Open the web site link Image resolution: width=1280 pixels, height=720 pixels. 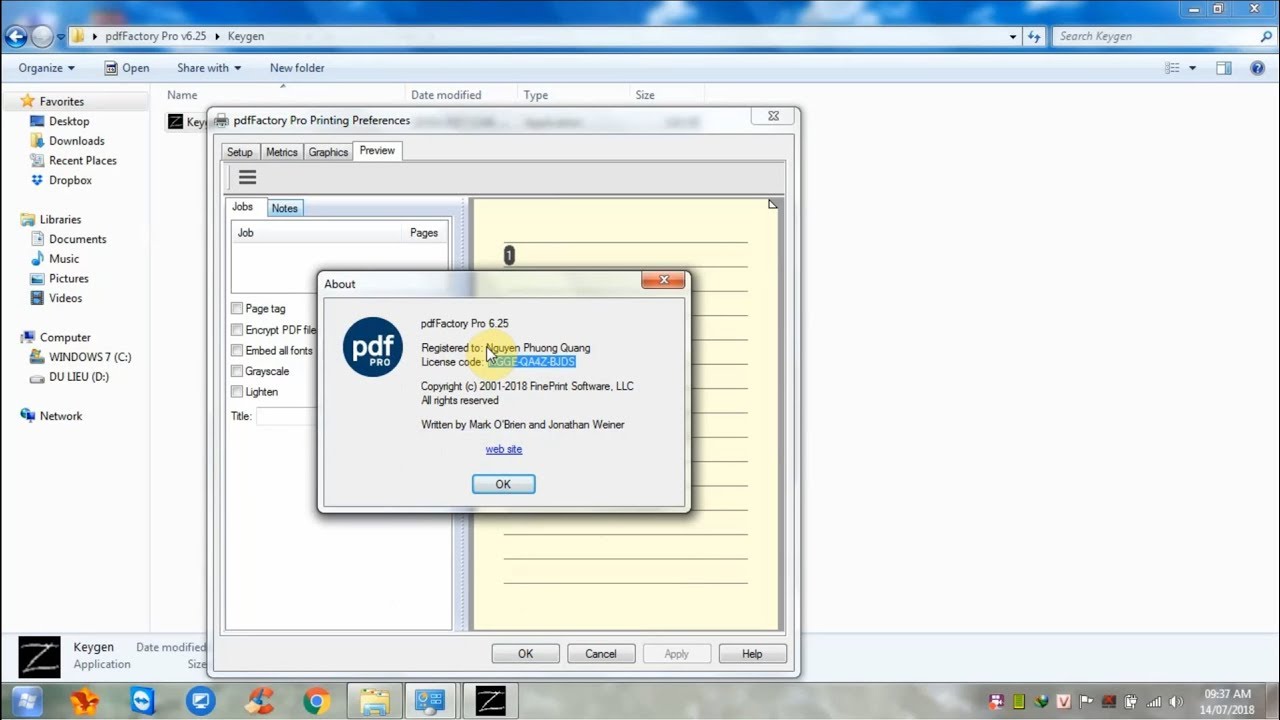point(504,449)
